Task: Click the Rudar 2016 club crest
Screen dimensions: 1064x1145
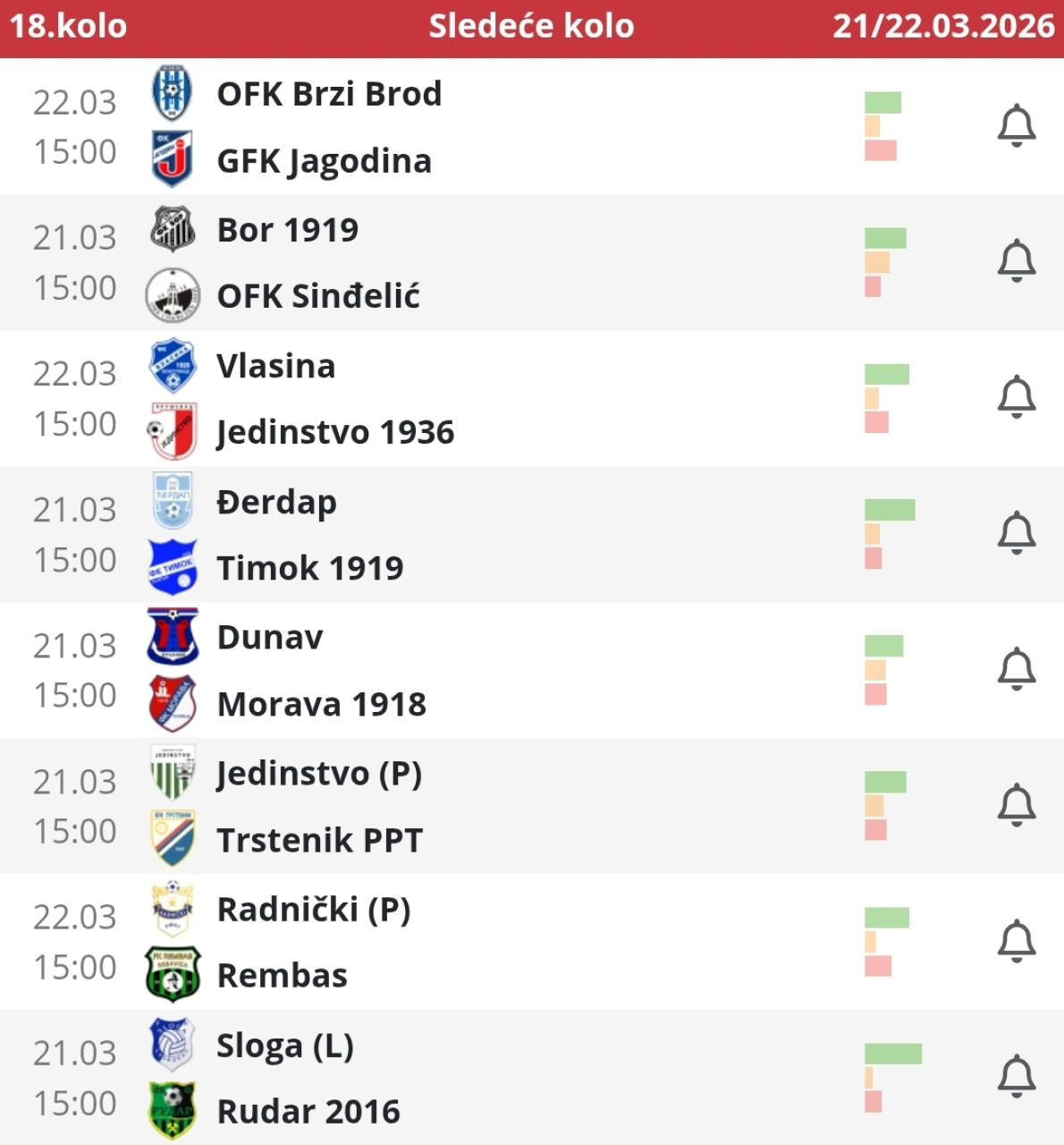Action: point(173,1111)
